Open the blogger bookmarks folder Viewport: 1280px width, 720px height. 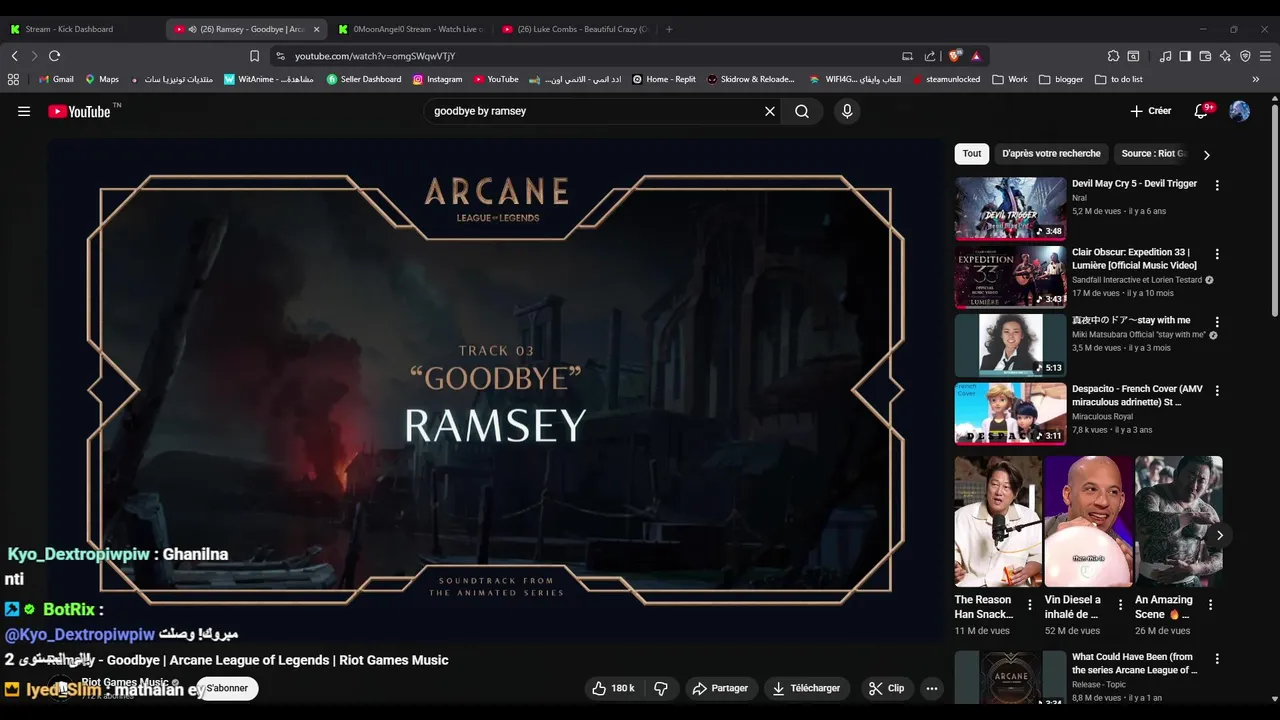[1061, 79]
